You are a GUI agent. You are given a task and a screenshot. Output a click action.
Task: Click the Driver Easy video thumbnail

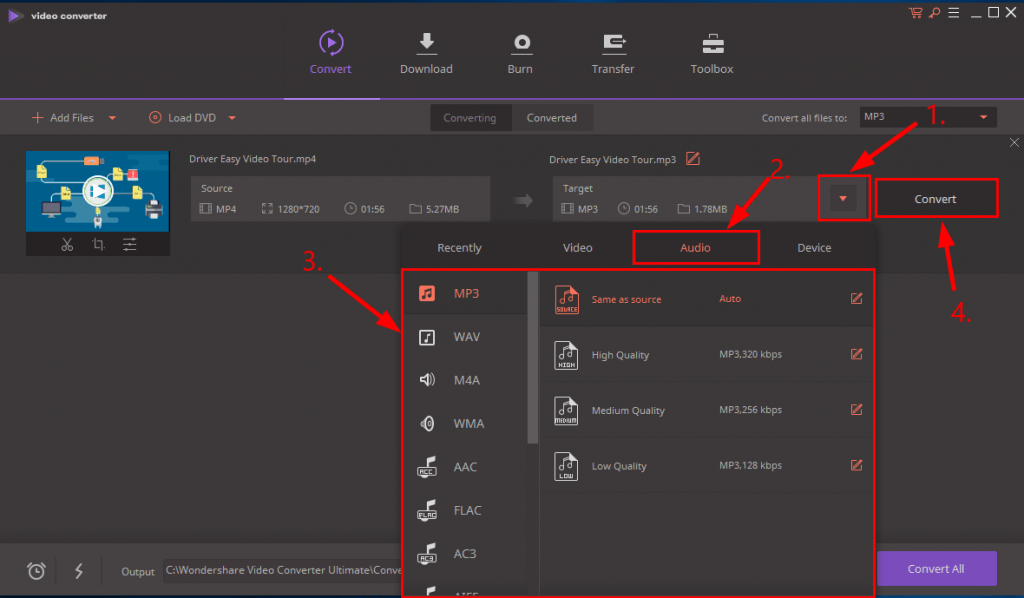pos(97,191)
